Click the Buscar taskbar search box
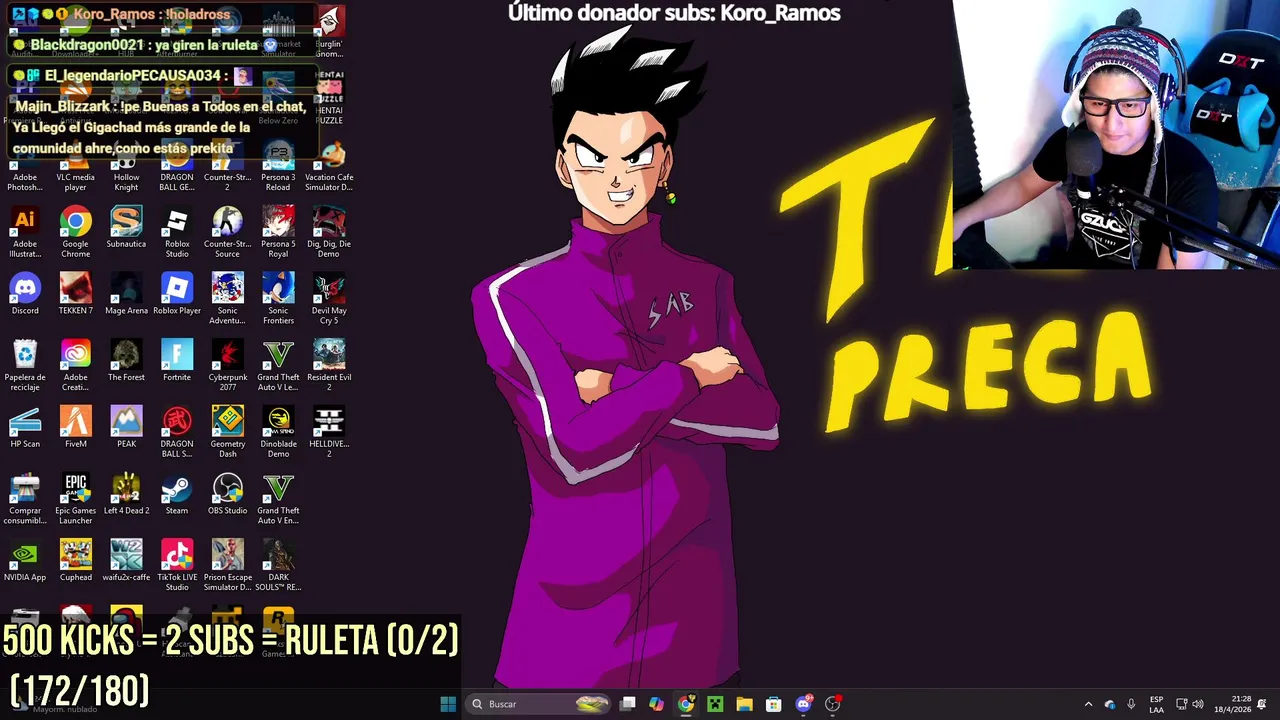This screenshot has width=1280, height=720. pyautogui.click(x=539, y=704)
